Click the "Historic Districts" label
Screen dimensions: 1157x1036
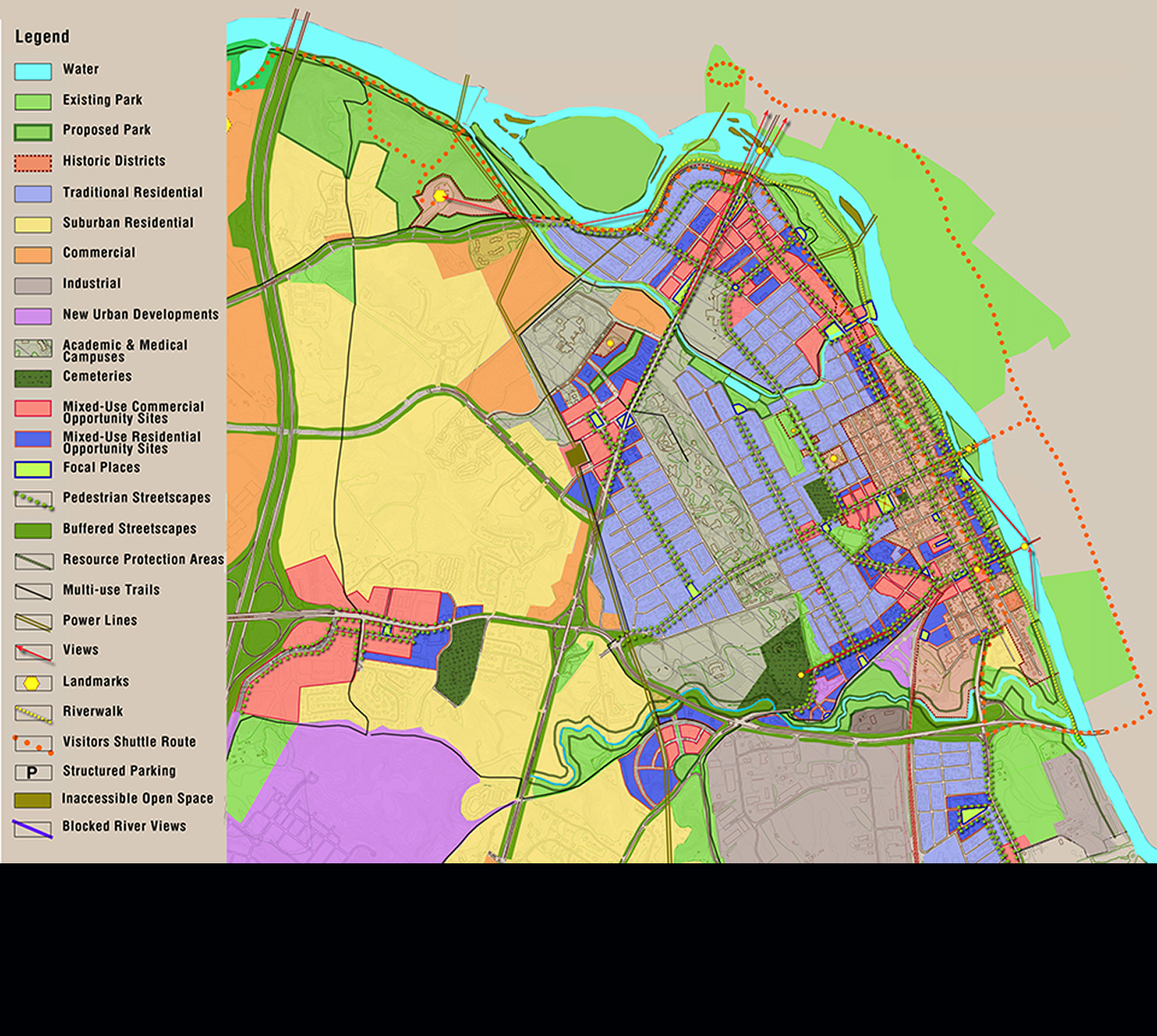(x=114, y=161)
